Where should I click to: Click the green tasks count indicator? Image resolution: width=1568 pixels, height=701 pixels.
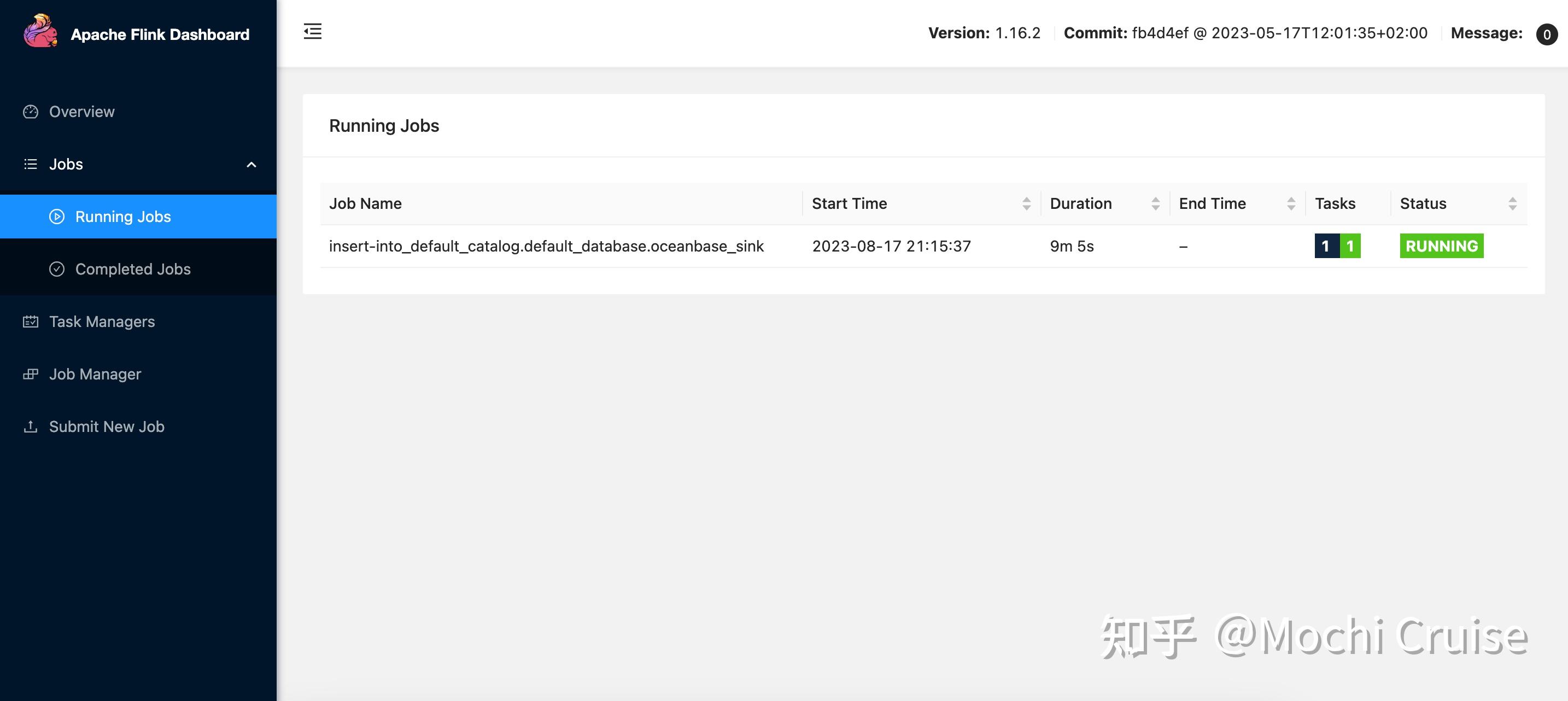(1350, 246)
